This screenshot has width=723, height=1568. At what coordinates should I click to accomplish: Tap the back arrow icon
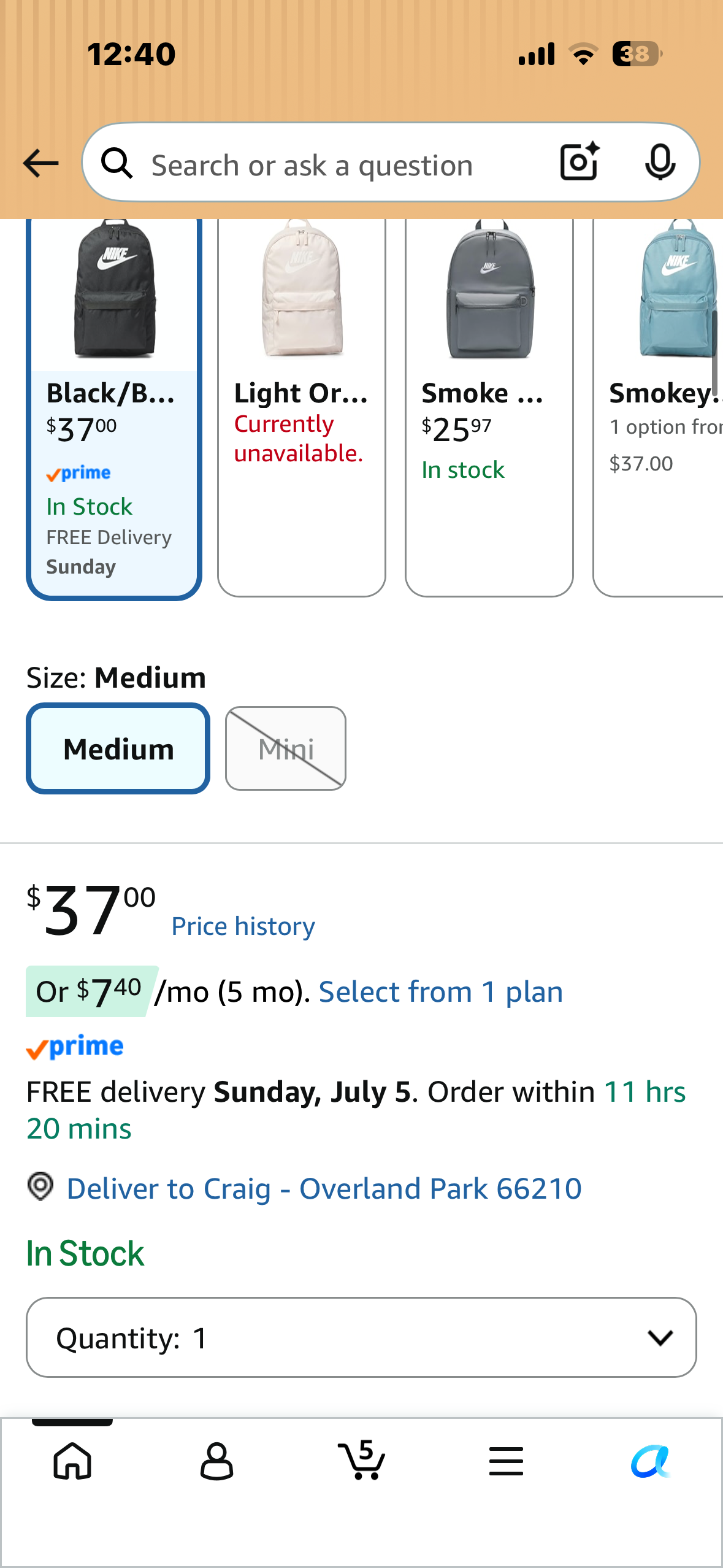click(x=40, y=163)
